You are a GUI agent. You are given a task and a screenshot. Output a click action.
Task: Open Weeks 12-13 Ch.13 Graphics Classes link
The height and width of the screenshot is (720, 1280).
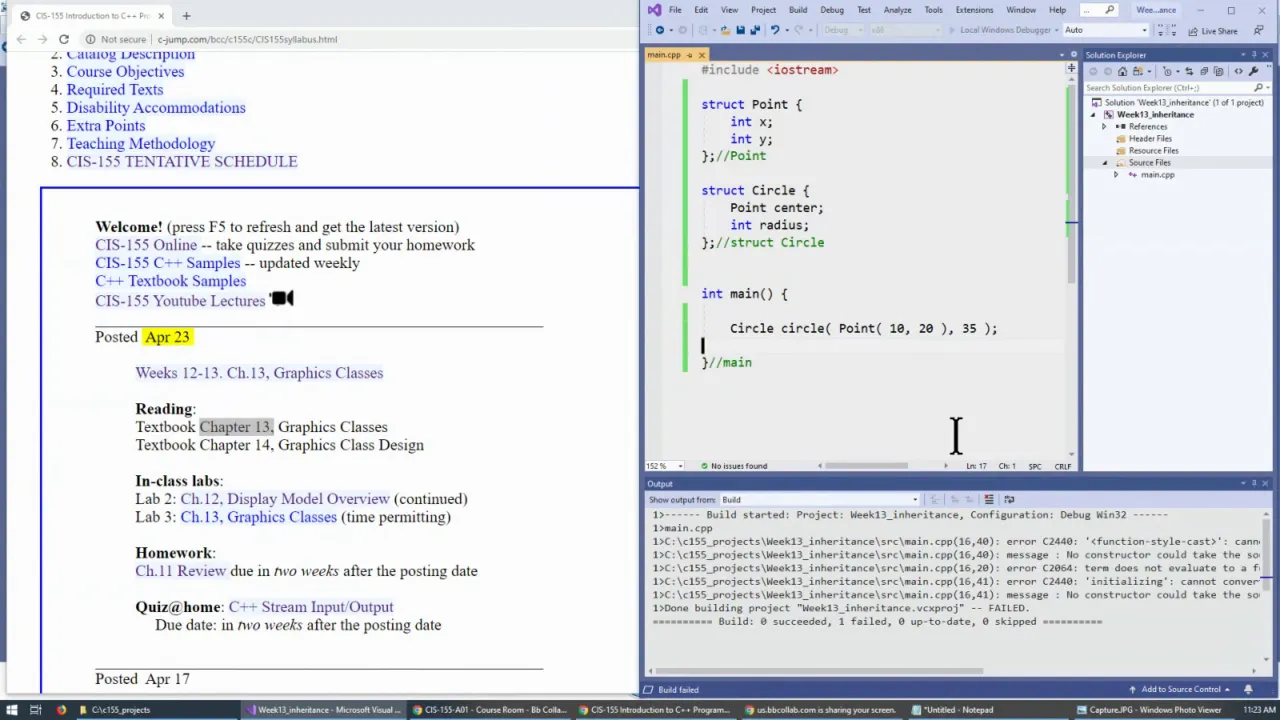(x=259, y=373)
